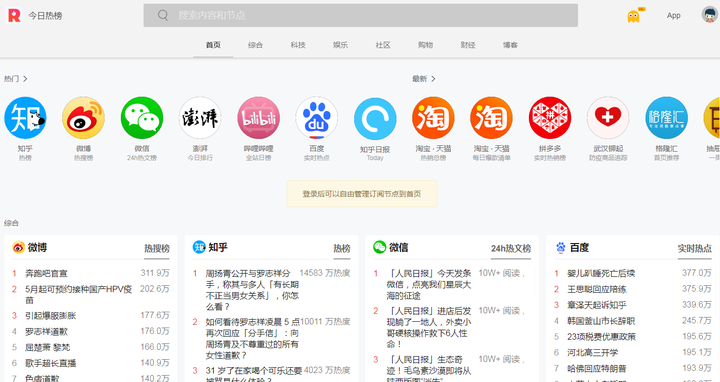Screen dimensions: 720x382
Task: Click the 知乎 card title text
Action: (x=218, y=247)
